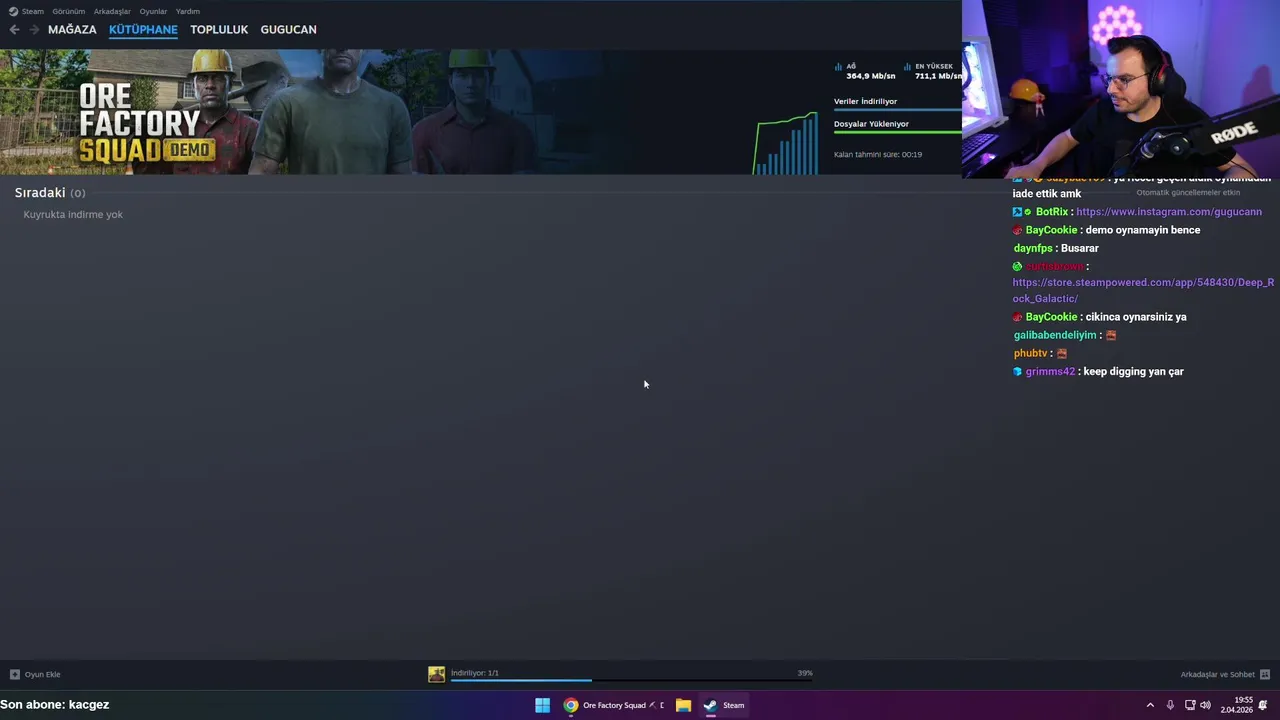
Task: Open the Deep Rock Galactic store link
Action: point(1143,291)
